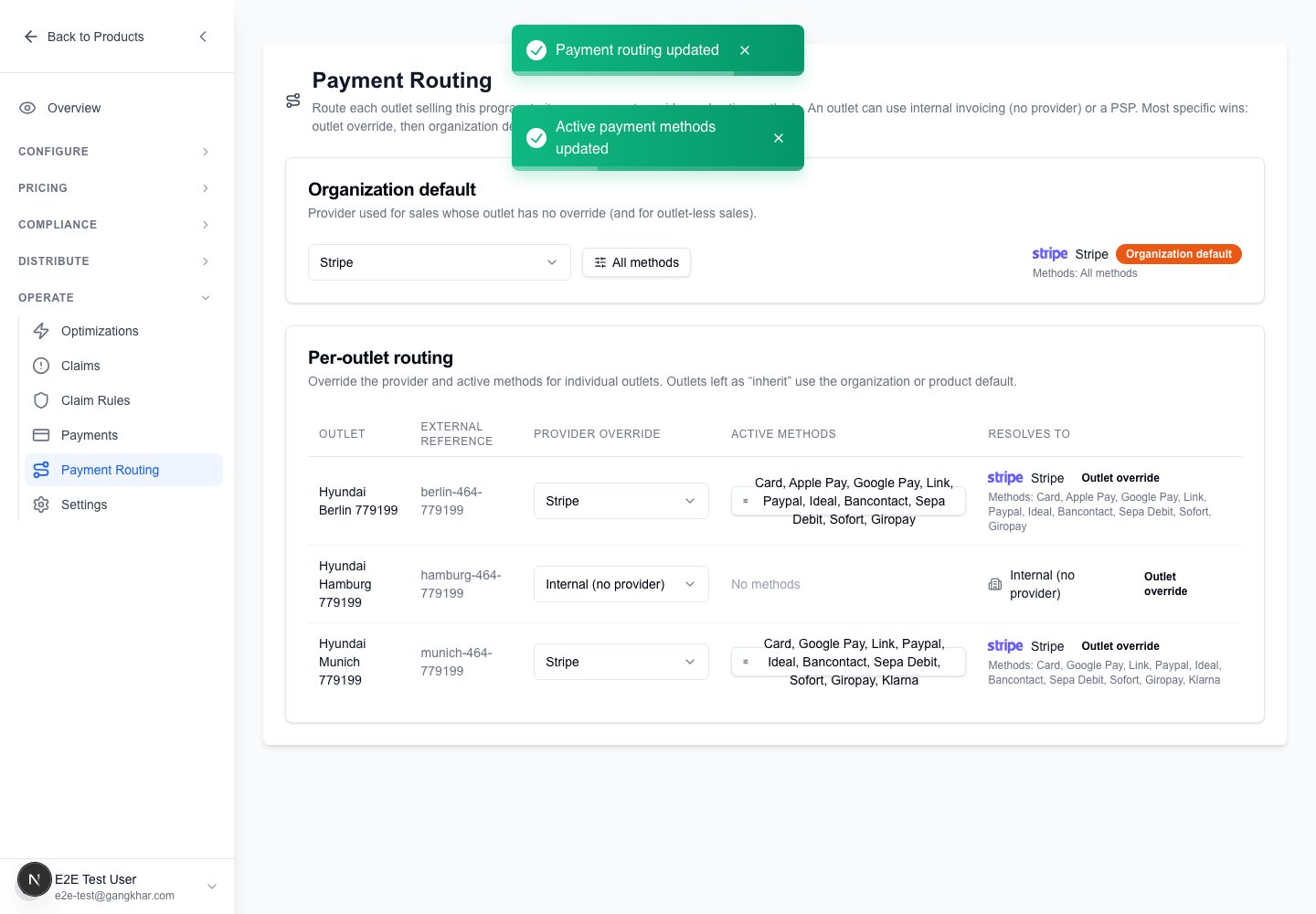The width and height of the screenshot is (1316, 914).
Task: Click the Overview eye icon
Action: (x=27, y=108)
